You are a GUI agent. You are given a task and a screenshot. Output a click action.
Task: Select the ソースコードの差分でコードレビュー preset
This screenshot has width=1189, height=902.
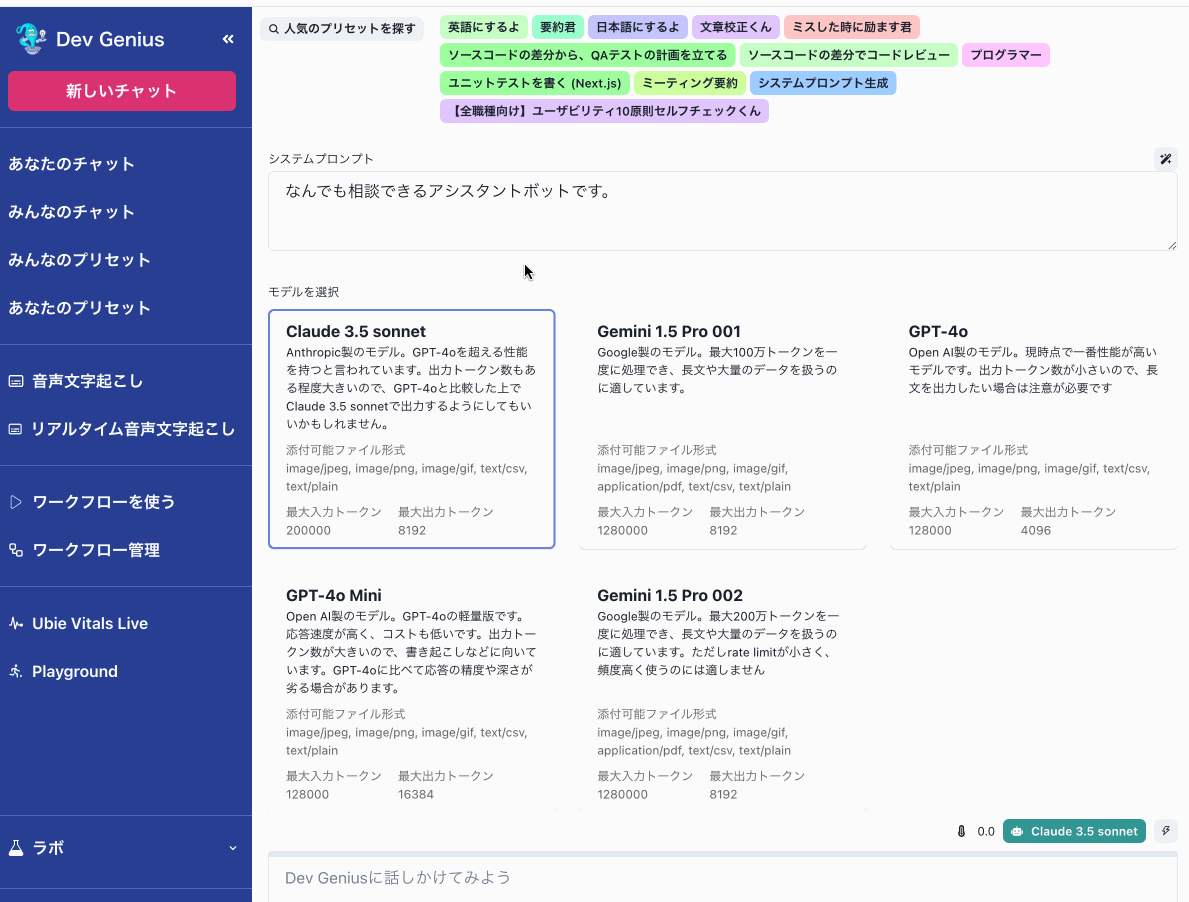pyautogui.click(x=849, y=55)
